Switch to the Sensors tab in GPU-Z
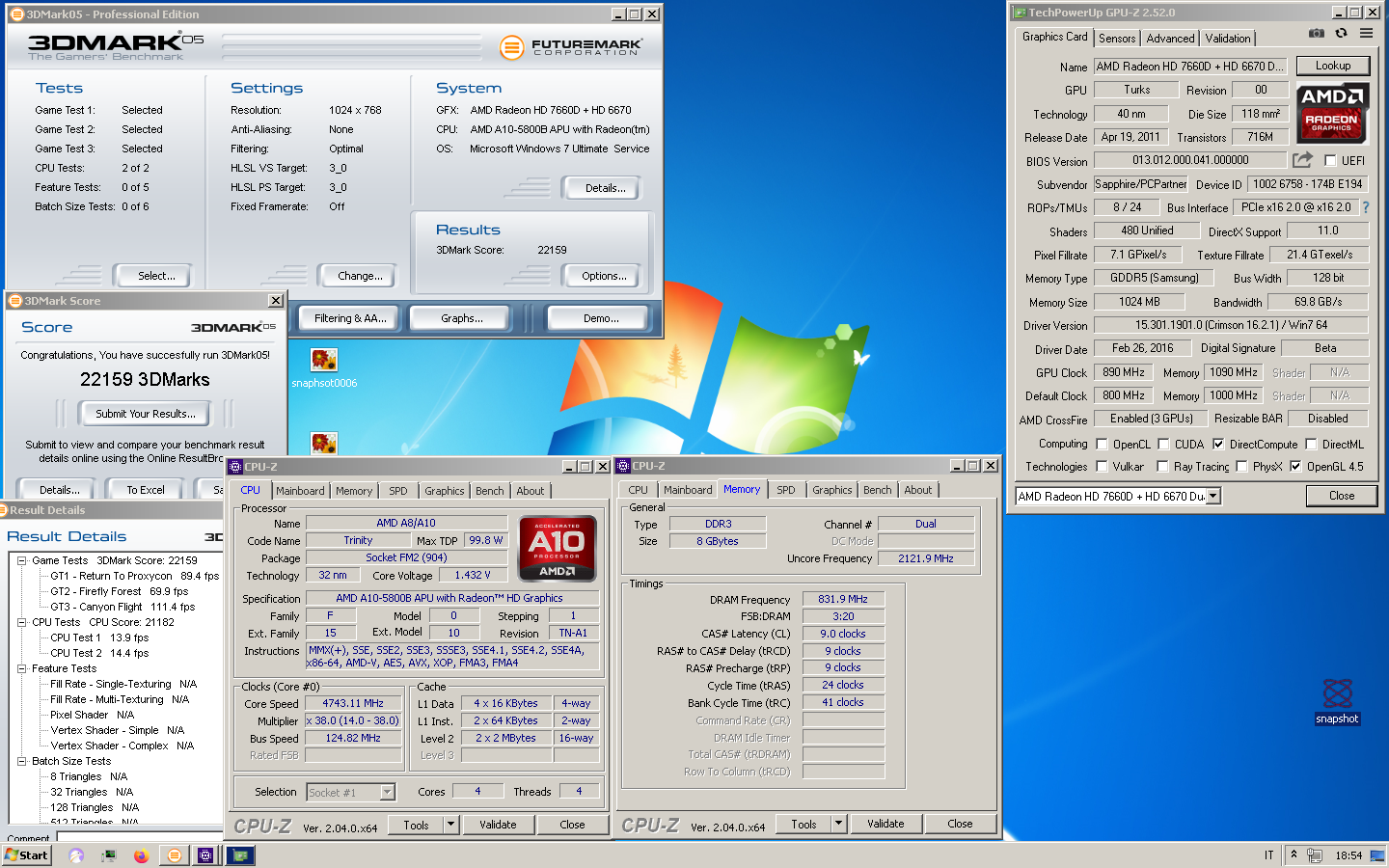The width and height of the screenshot is (1389, 868). pos(1117,39)
